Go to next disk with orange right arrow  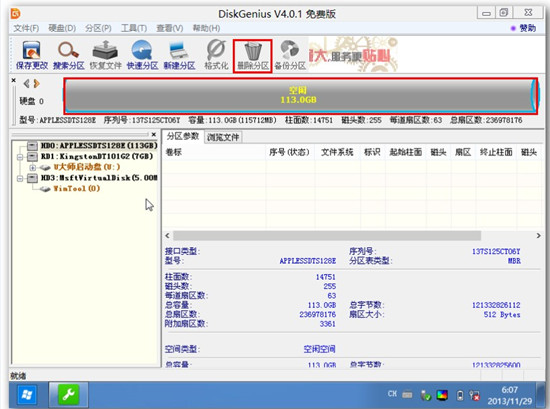click(x=36, y=83)
